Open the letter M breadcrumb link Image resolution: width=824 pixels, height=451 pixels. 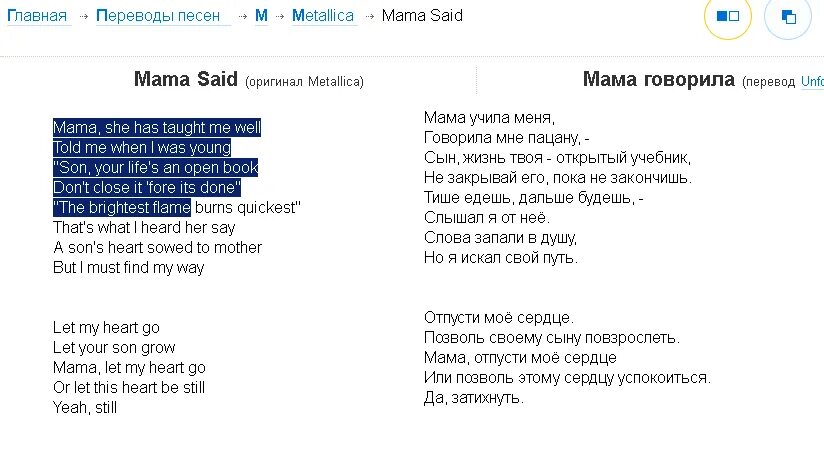click(261, 16)
